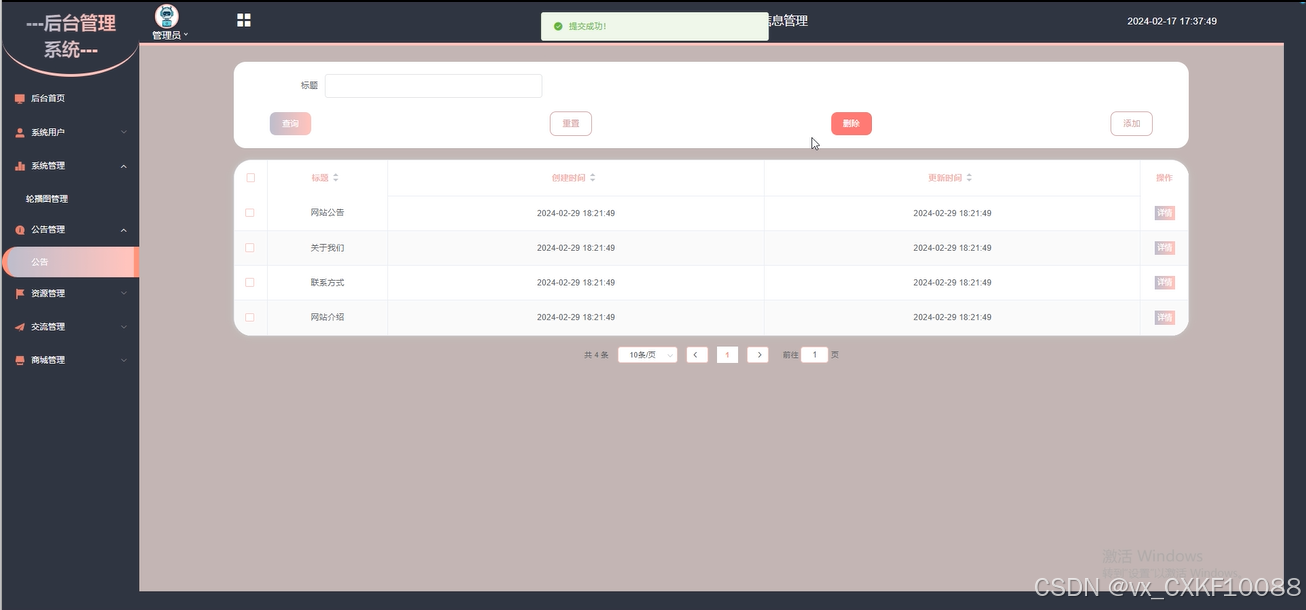1306x610 pixels.
Task: Expand the 交流管理 chevron
Action: [124, 327]
